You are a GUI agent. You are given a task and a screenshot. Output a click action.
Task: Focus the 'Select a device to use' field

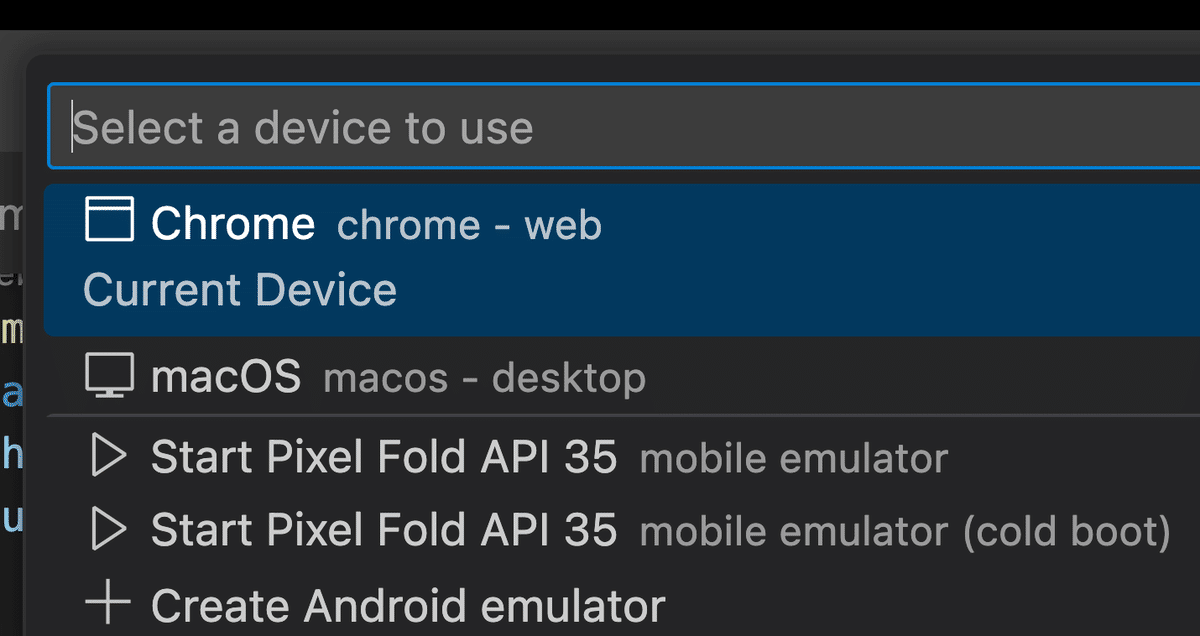[624, 127]
